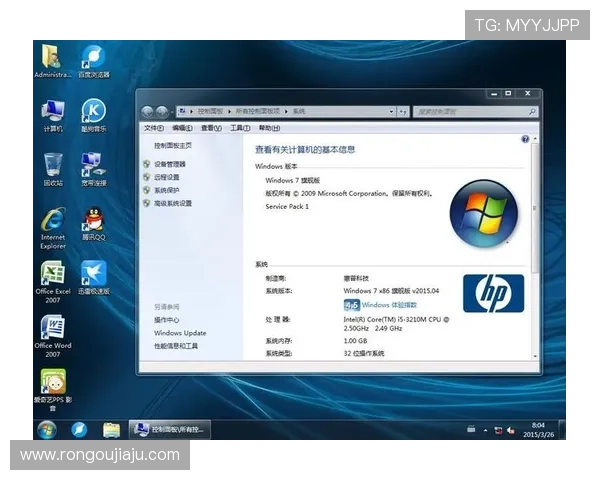The height and width of the screenshot is (480, 600).
Task: Click the 高级系统设置 link
Action: click(172, 203)
